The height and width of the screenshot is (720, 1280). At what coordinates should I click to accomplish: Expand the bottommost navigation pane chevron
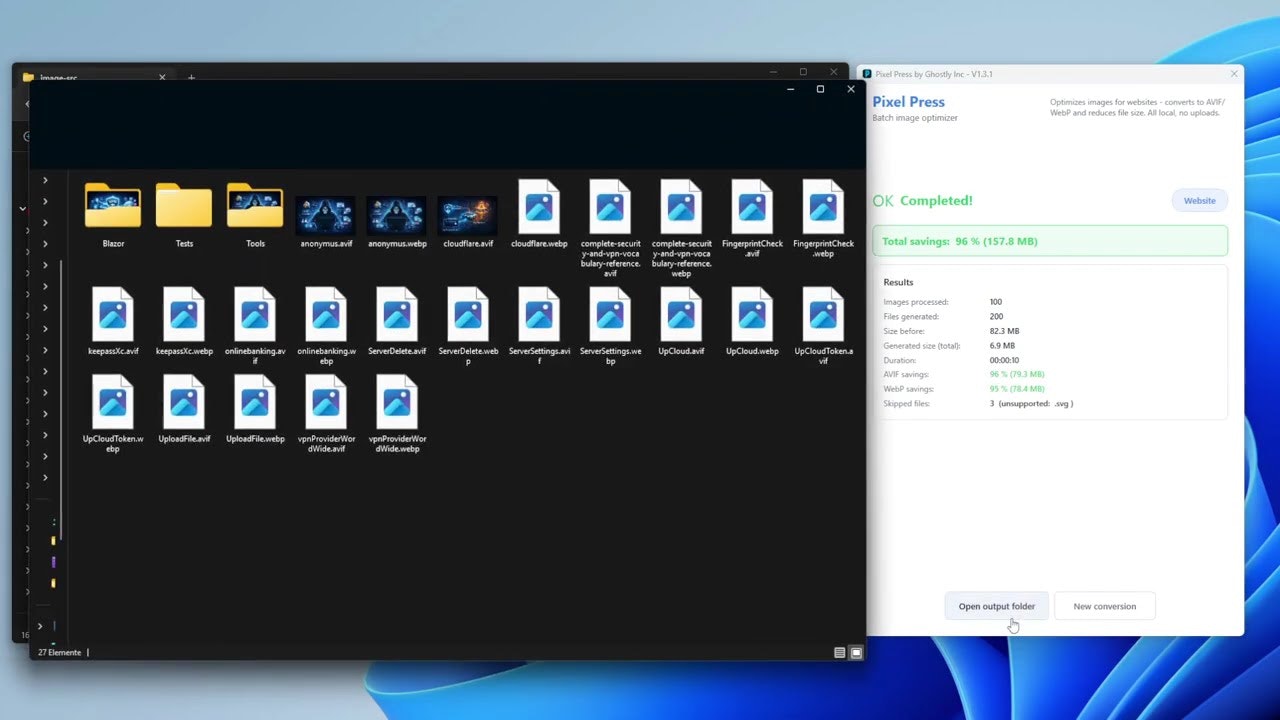click(40, 626)
